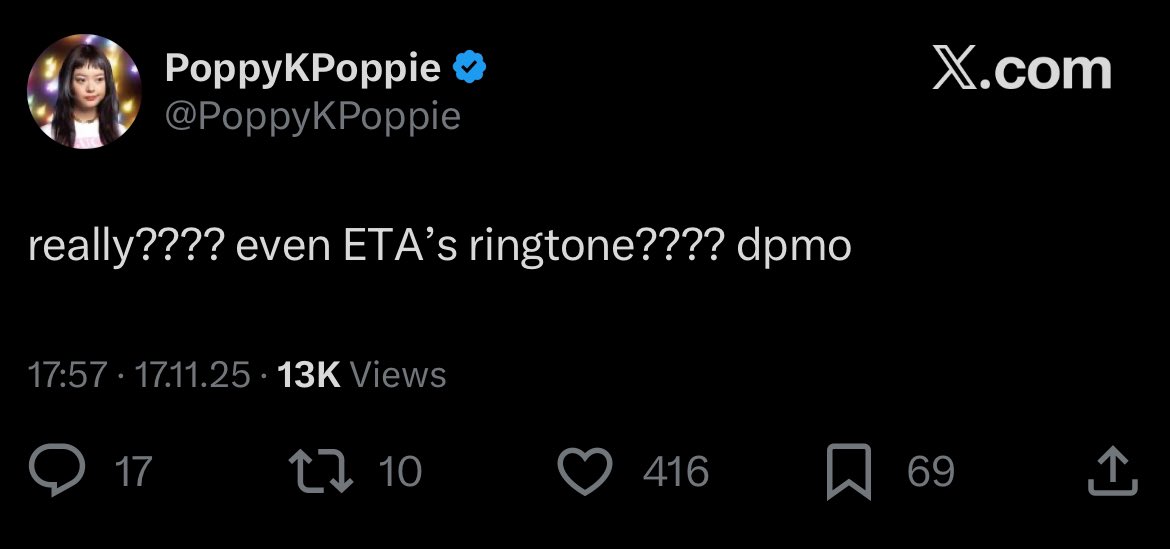View the 13K Views count

(362, 375)
